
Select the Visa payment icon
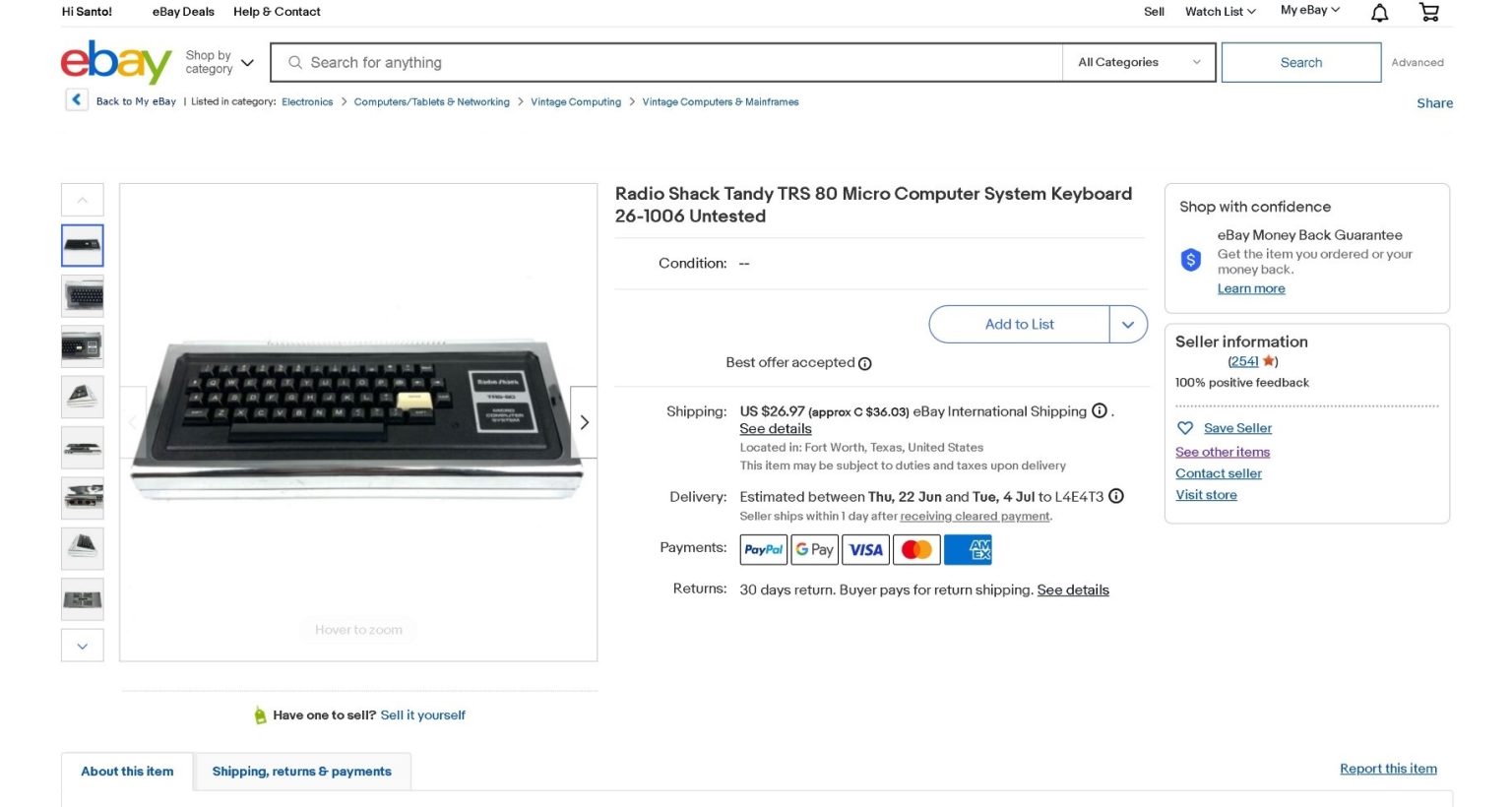865,549
